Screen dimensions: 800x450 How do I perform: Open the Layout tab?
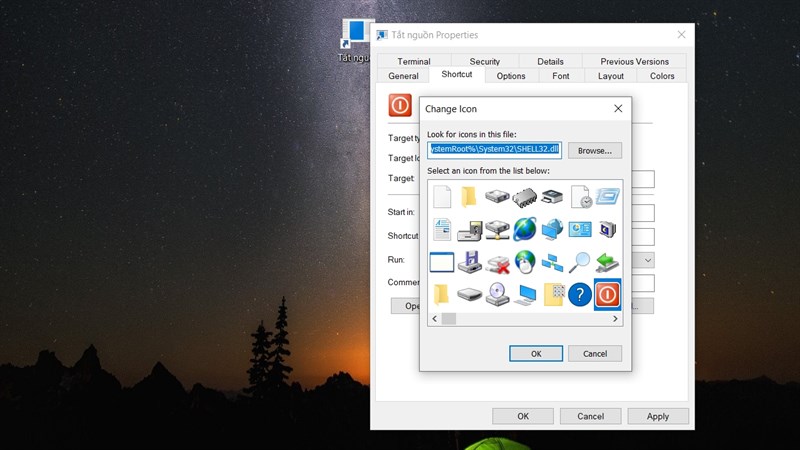[x=611, y=76]
